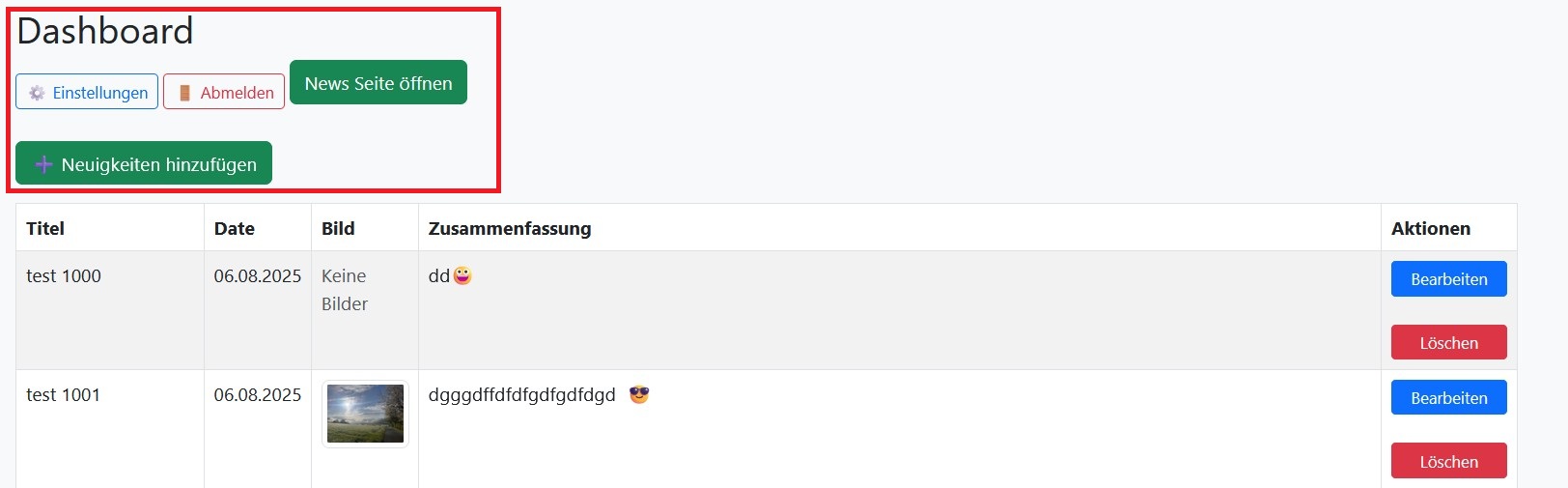Click the gear icon for Einstellungen
The height and width of the screenshot is (488, 1568).
(37, 93)
